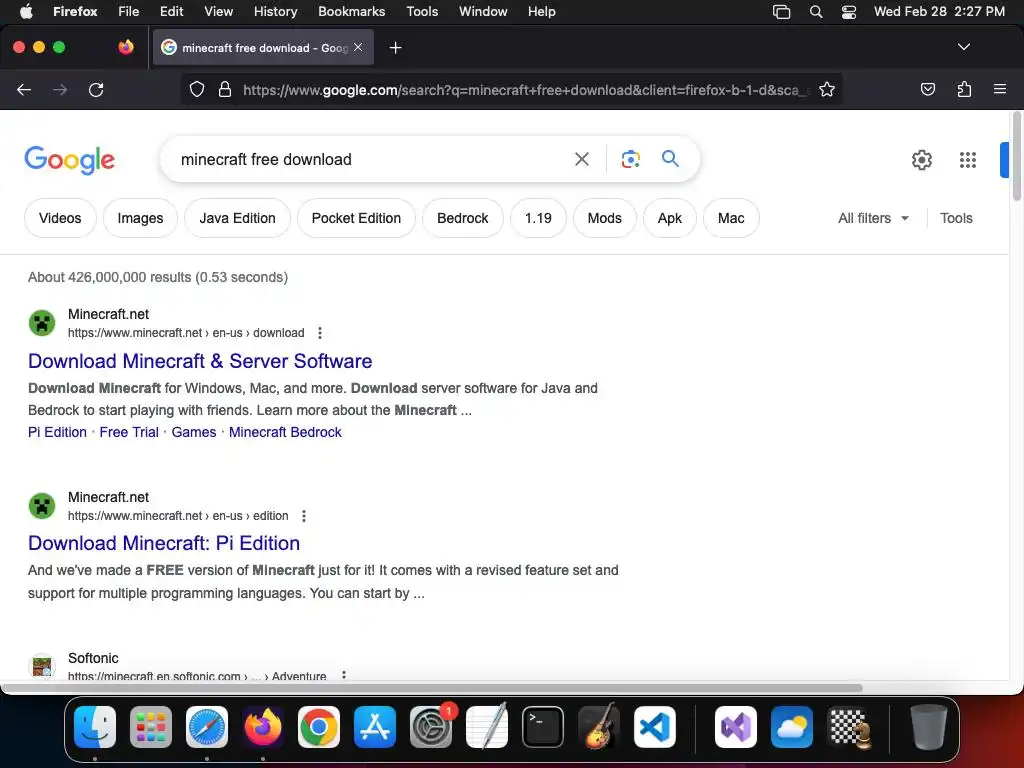This screenshot has width=1024, height=768.
Task: Open the Google apps grid icon
Action: click(x=968, y=159)
